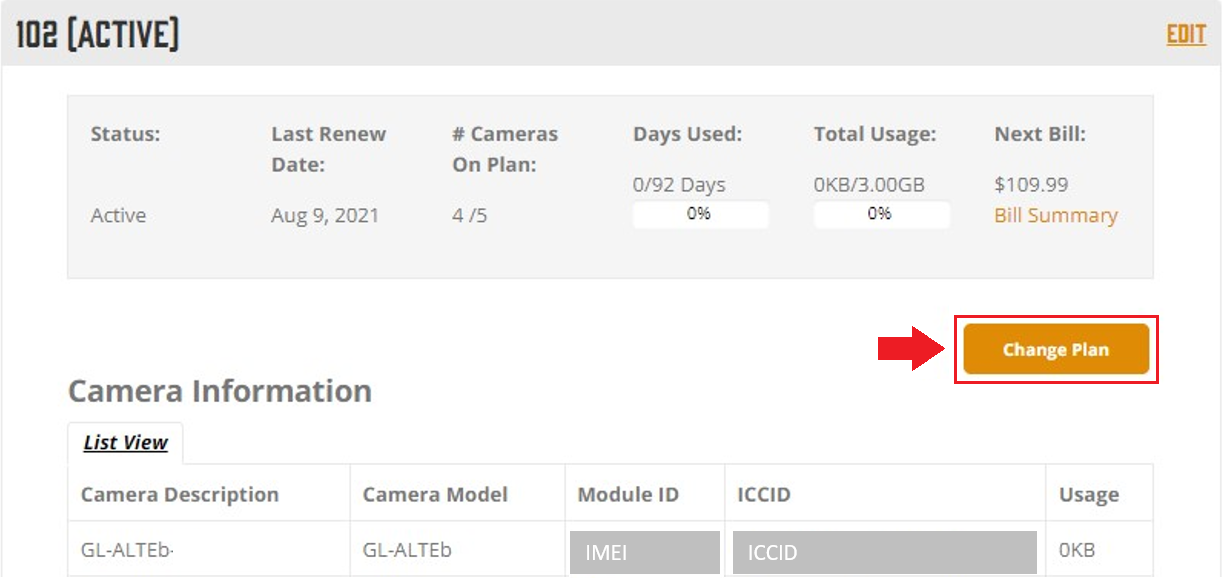Click the Camera Information heading

pos(220,391)
